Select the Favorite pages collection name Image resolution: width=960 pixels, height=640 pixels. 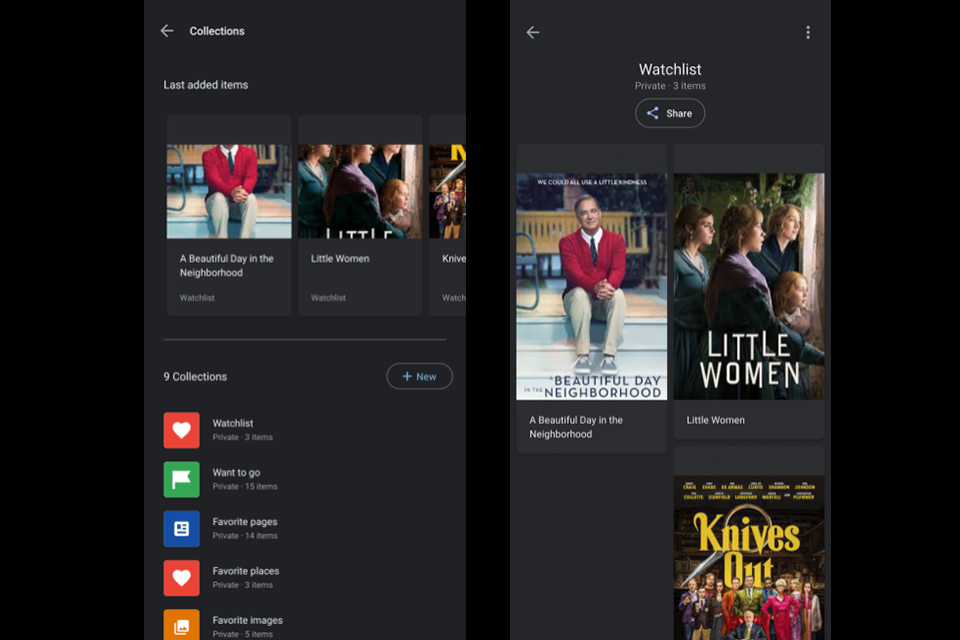click(245, 522)
